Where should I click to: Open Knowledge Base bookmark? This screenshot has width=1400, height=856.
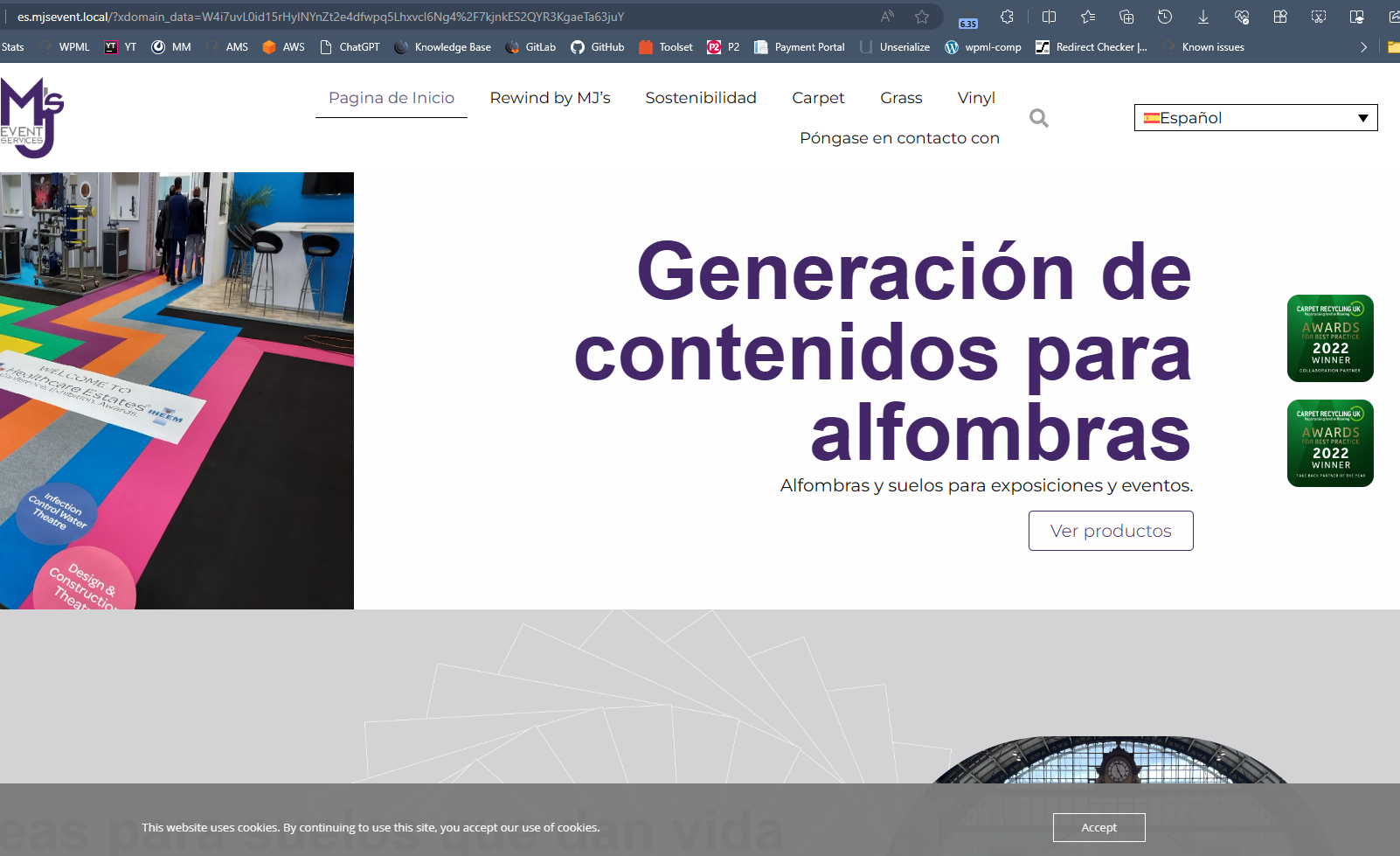pyautogui.click(x=442, y=47)
